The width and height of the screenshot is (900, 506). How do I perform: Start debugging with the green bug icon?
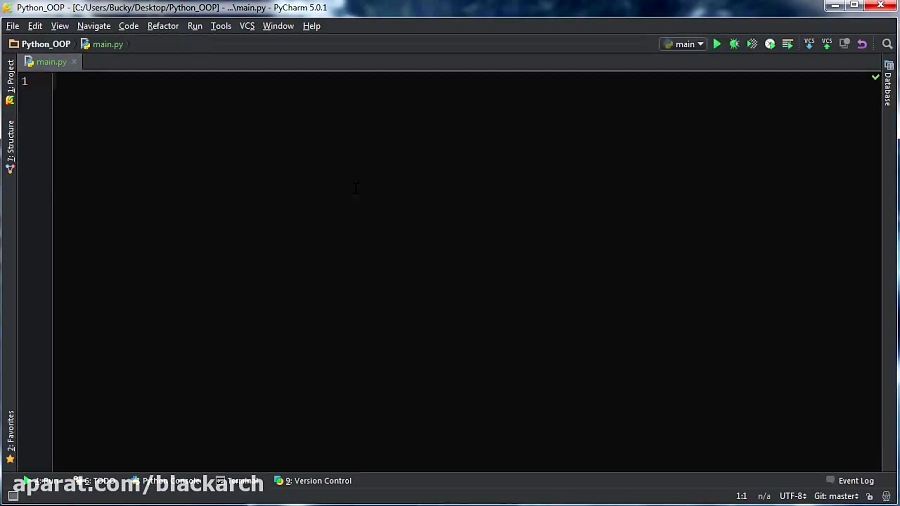(x=734, y=44)
